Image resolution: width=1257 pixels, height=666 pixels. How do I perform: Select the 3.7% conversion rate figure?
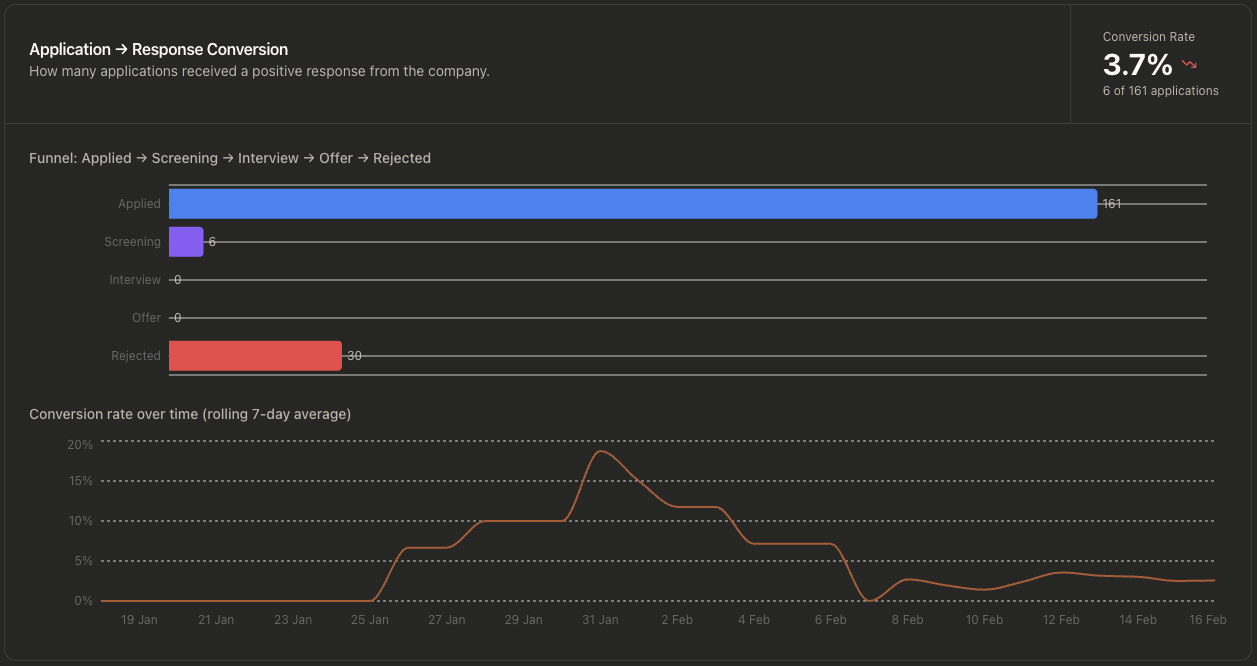[1137, 65]
